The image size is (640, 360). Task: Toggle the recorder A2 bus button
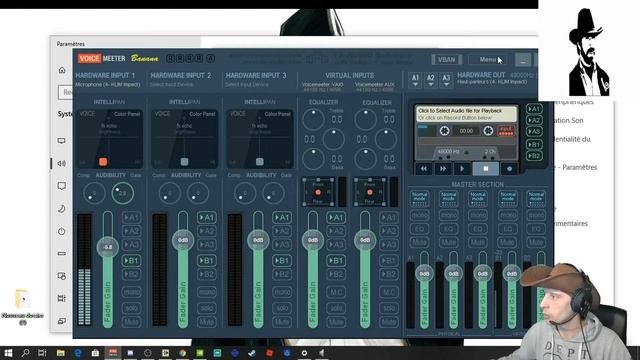[534, 120]
